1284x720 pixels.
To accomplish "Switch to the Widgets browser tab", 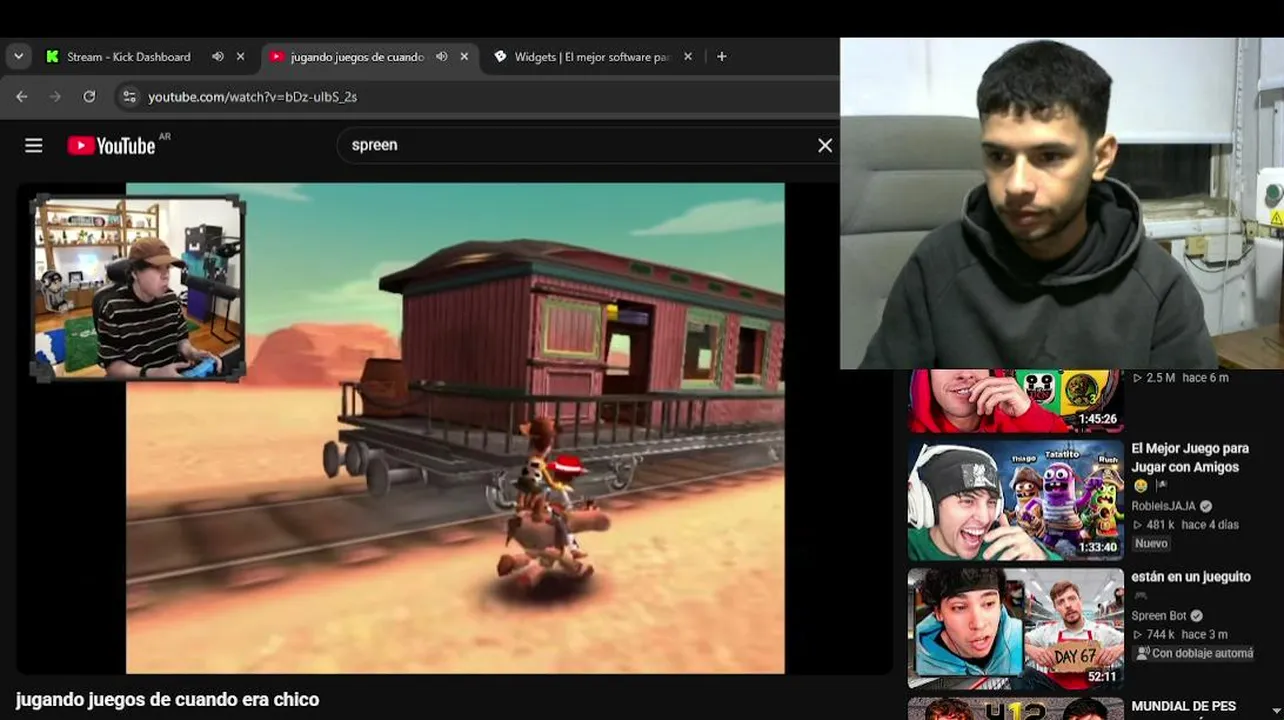I will (x=594, y=57).
